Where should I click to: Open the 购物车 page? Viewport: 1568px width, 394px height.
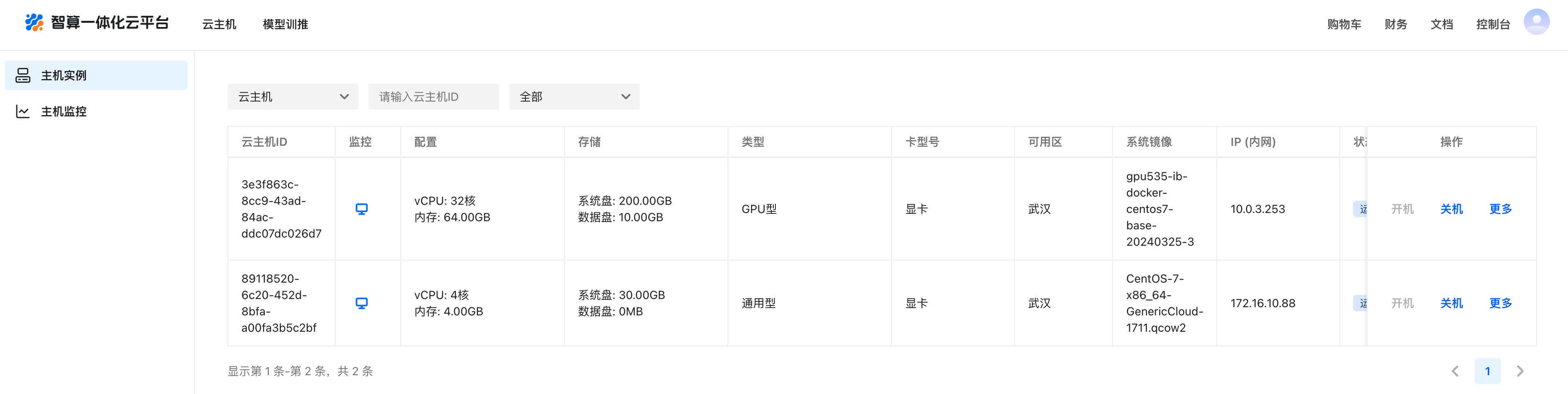coord(1344,24)
